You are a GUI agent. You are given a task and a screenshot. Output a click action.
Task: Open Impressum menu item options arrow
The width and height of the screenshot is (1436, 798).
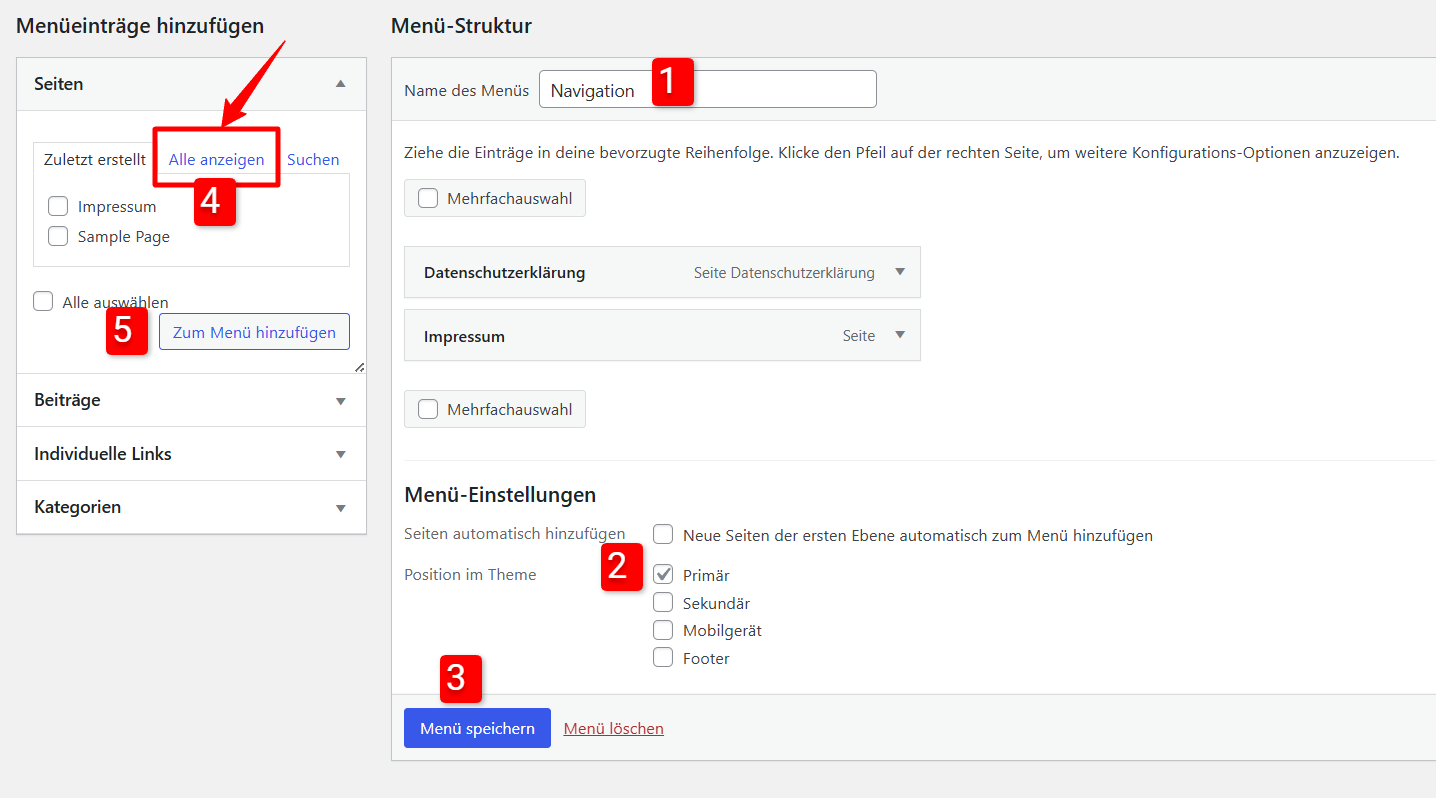(x=899, y=335)
